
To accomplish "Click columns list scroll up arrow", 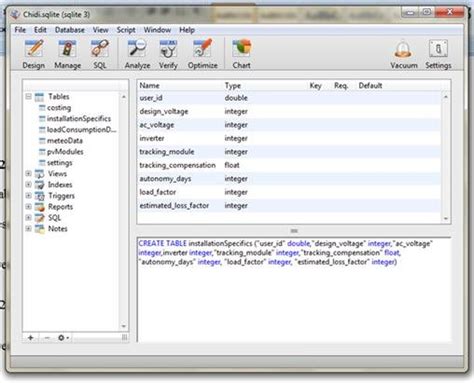I will tap(446, 97).
